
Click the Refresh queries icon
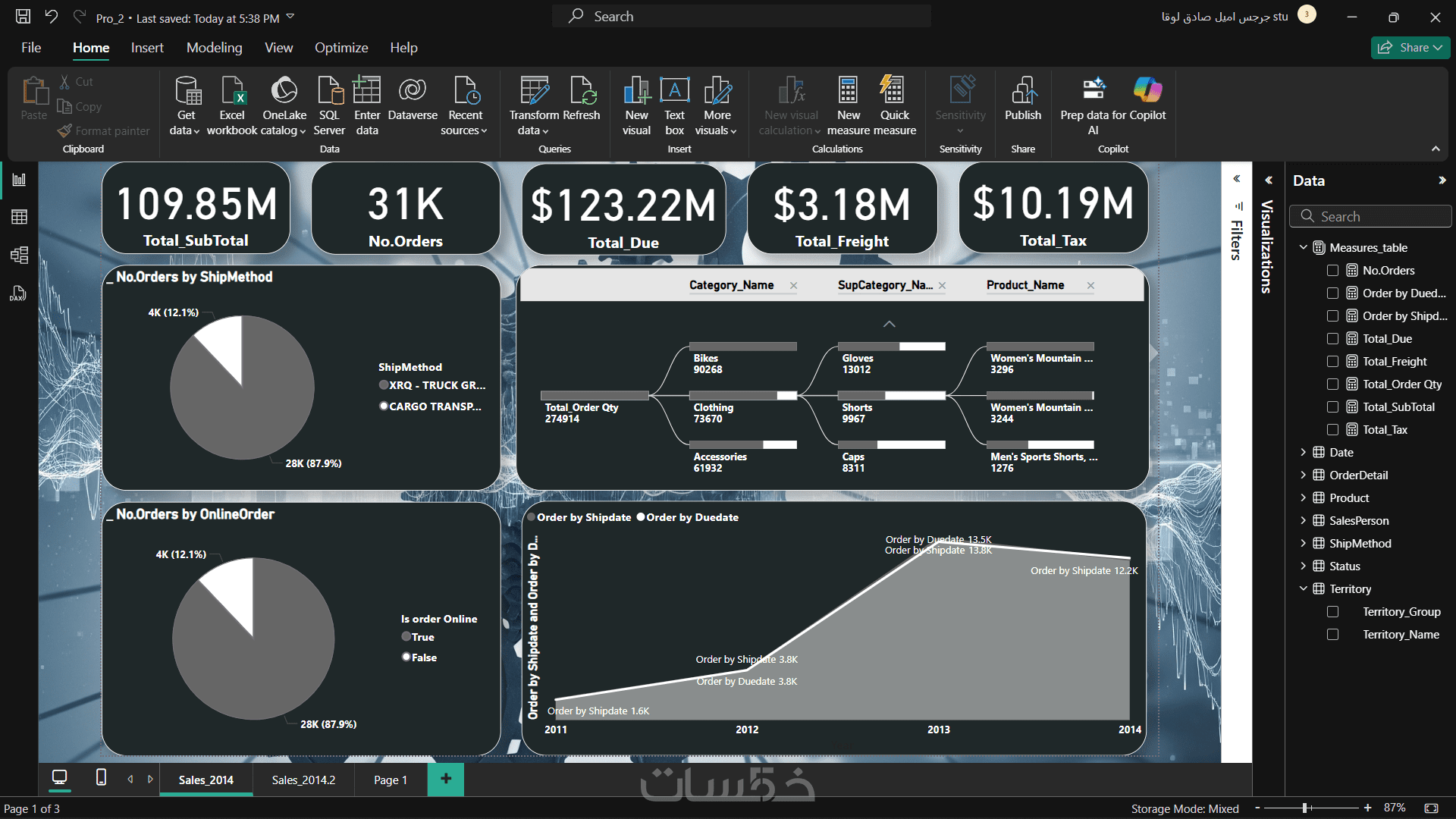click(x=582, y=91)
